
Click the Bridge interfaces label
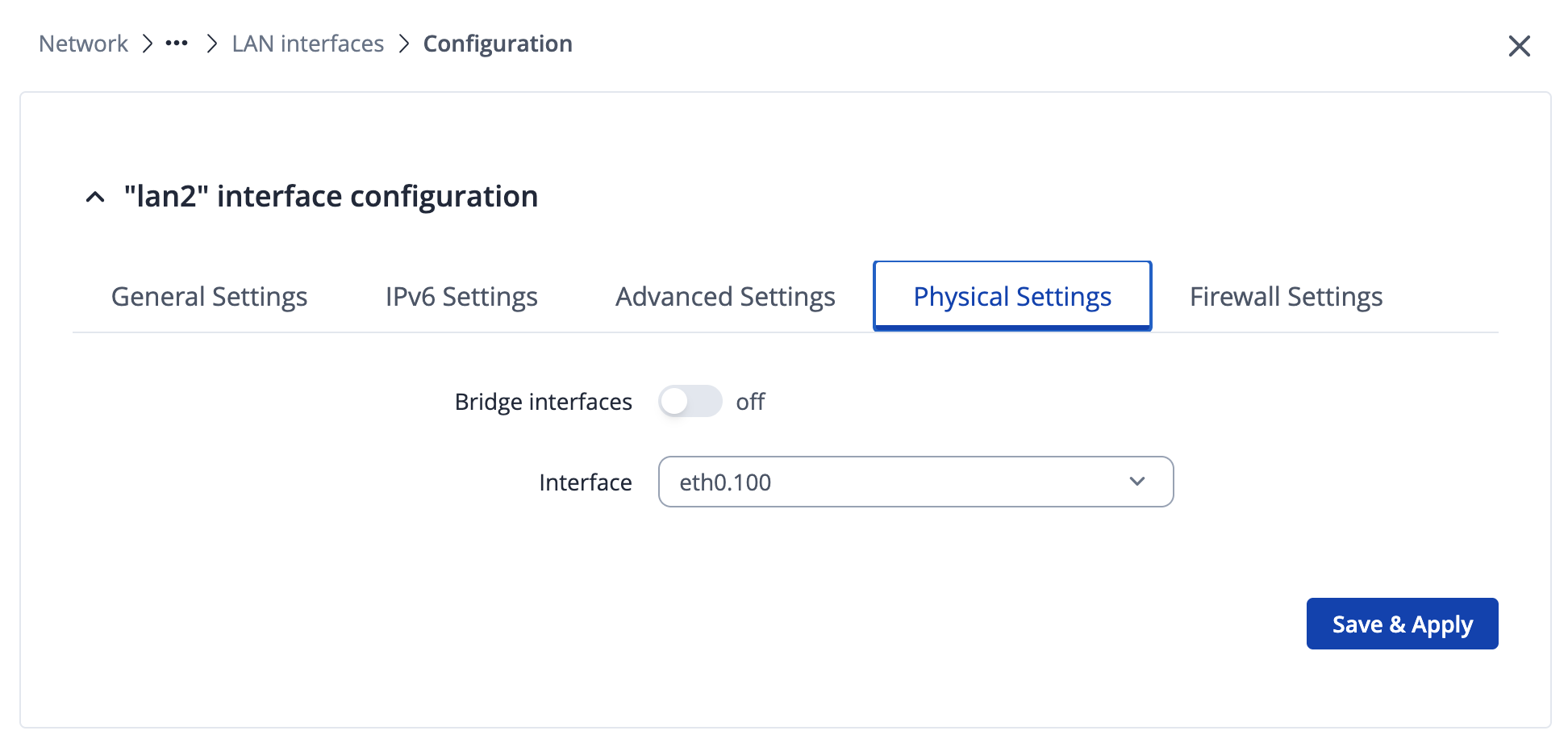[543, 402]
